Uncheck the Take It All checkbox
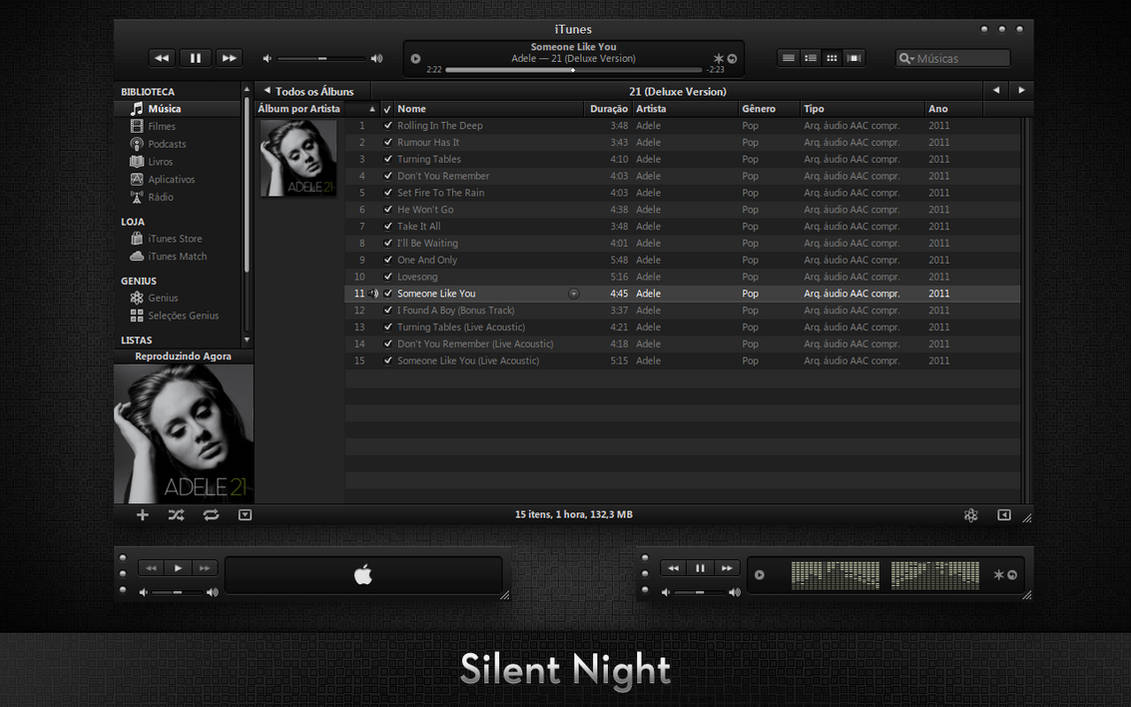This screenshot has height=707, width=1131. pyautogui.click(x=388, y=226)
